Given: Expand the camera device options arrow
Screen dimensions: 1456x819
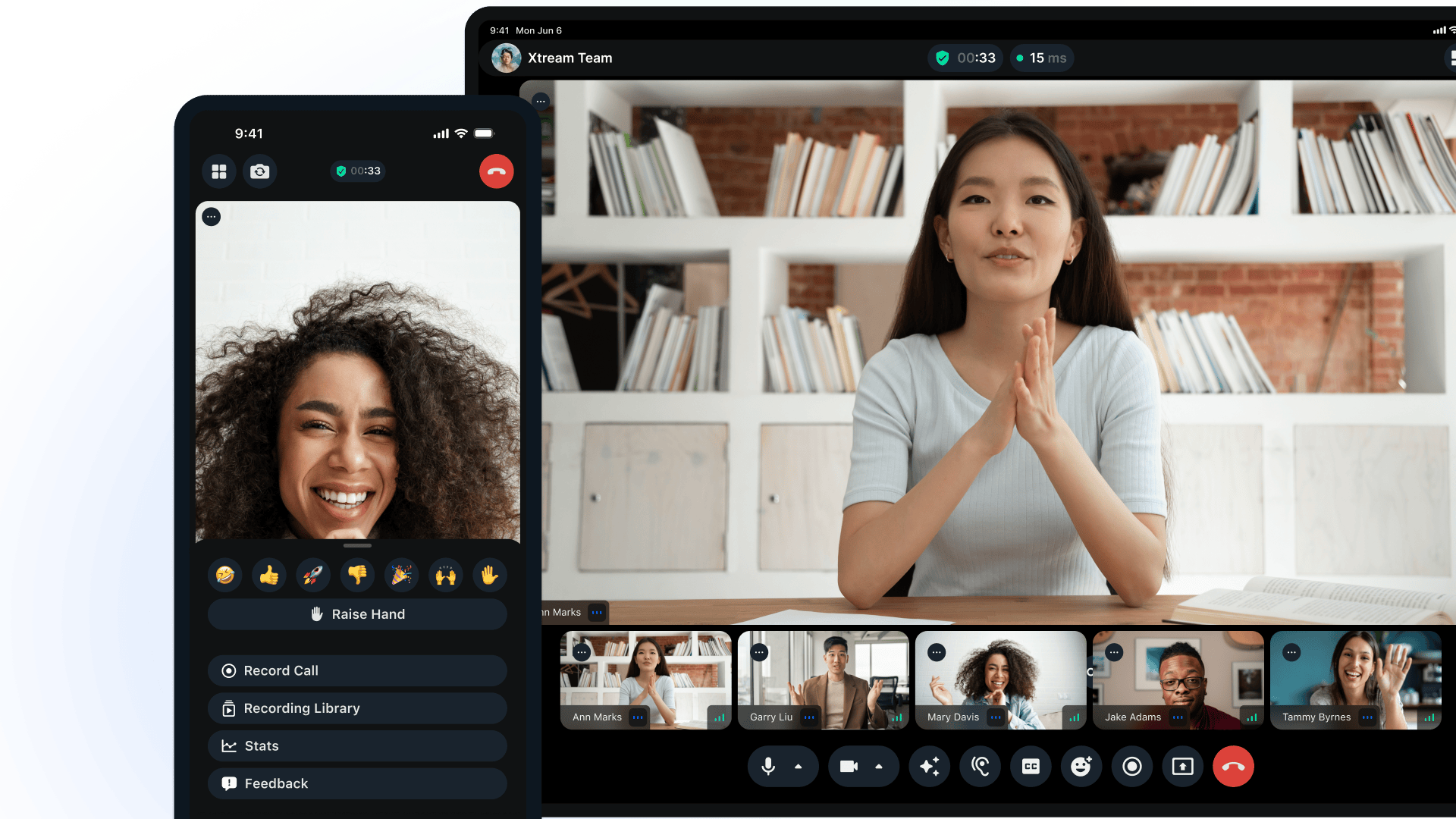Looking at the screenshot, I should pos(880,767).
